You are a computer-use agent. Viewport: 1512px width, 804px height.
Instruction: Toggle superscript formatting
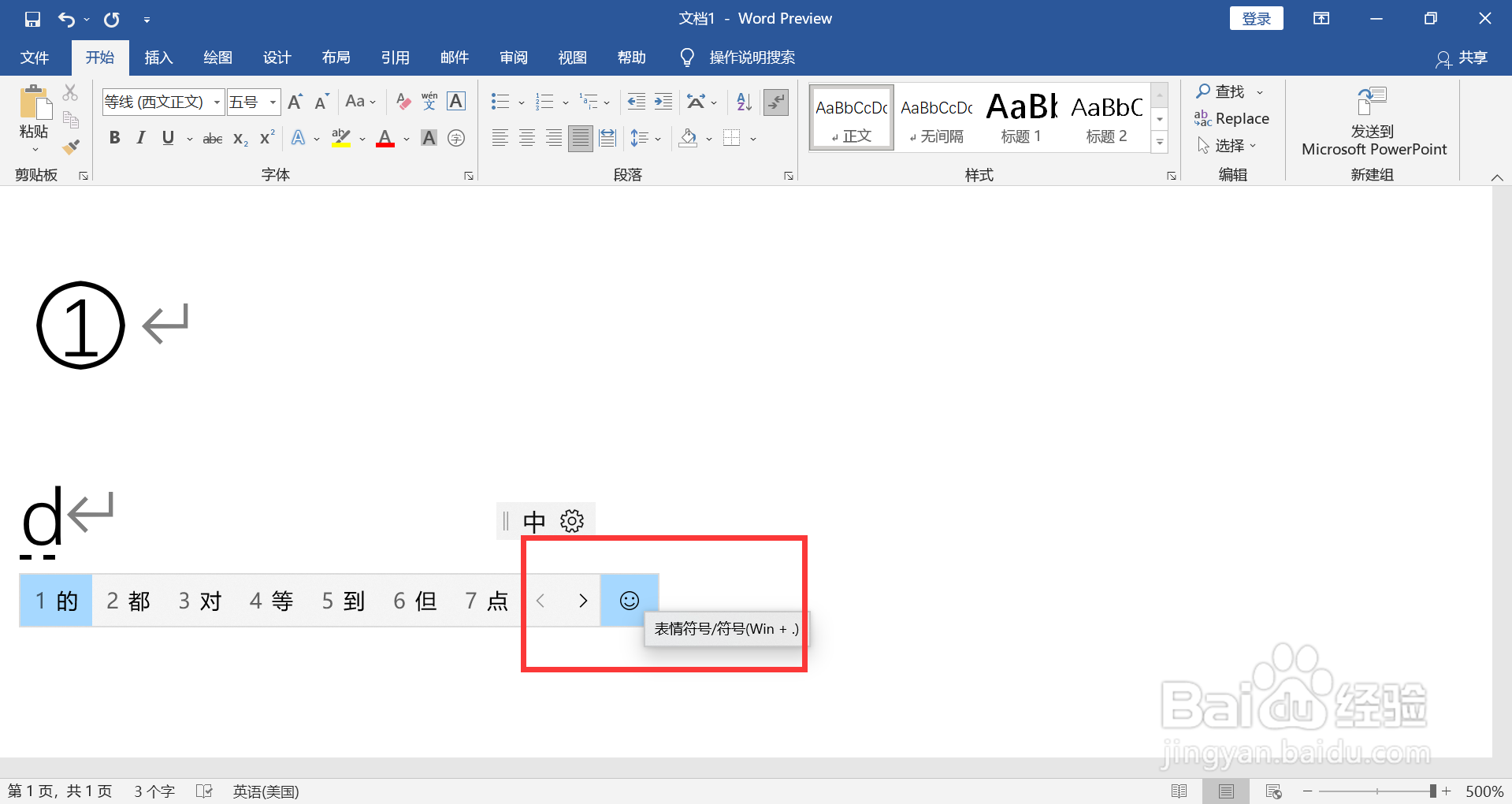267,137
